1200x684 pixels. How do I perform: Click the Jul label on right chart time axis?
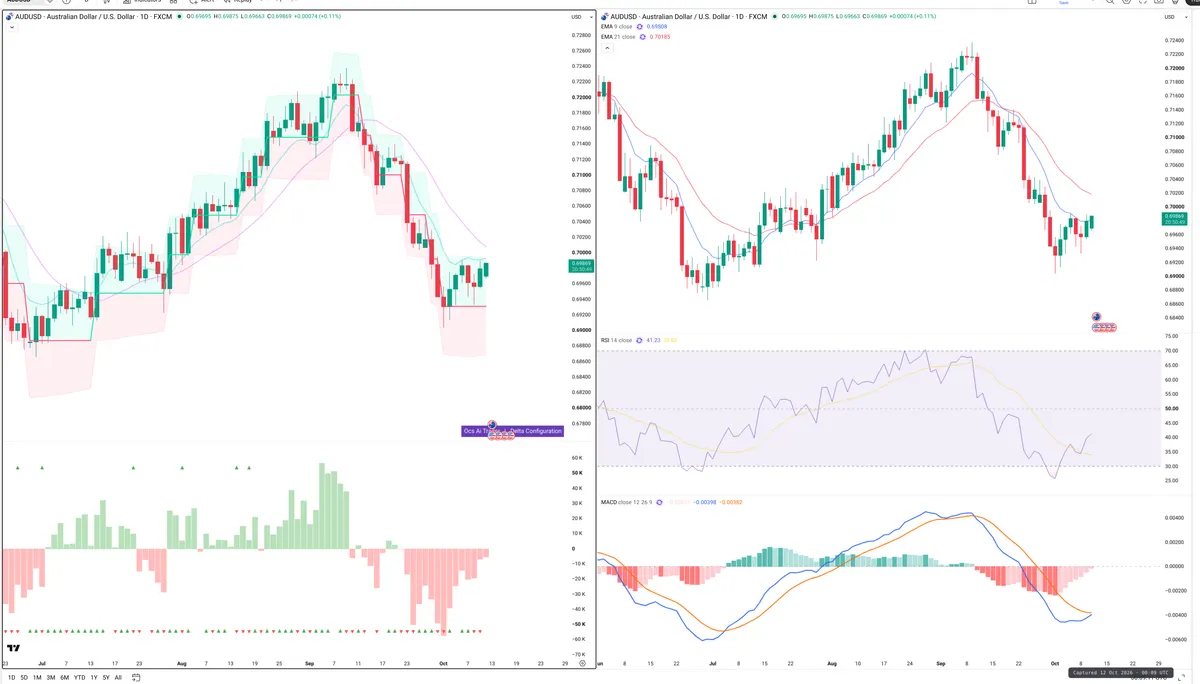point(713,662)
